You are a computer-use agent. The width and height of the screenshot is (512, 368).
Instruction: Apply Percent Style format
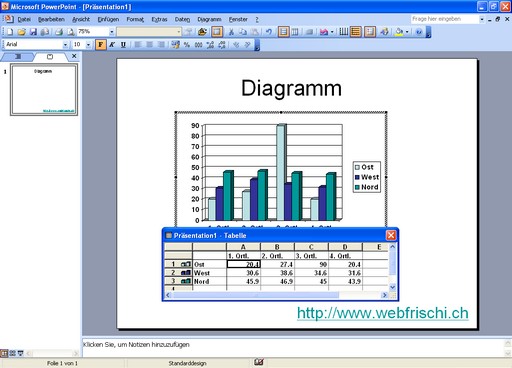point(187,45)
